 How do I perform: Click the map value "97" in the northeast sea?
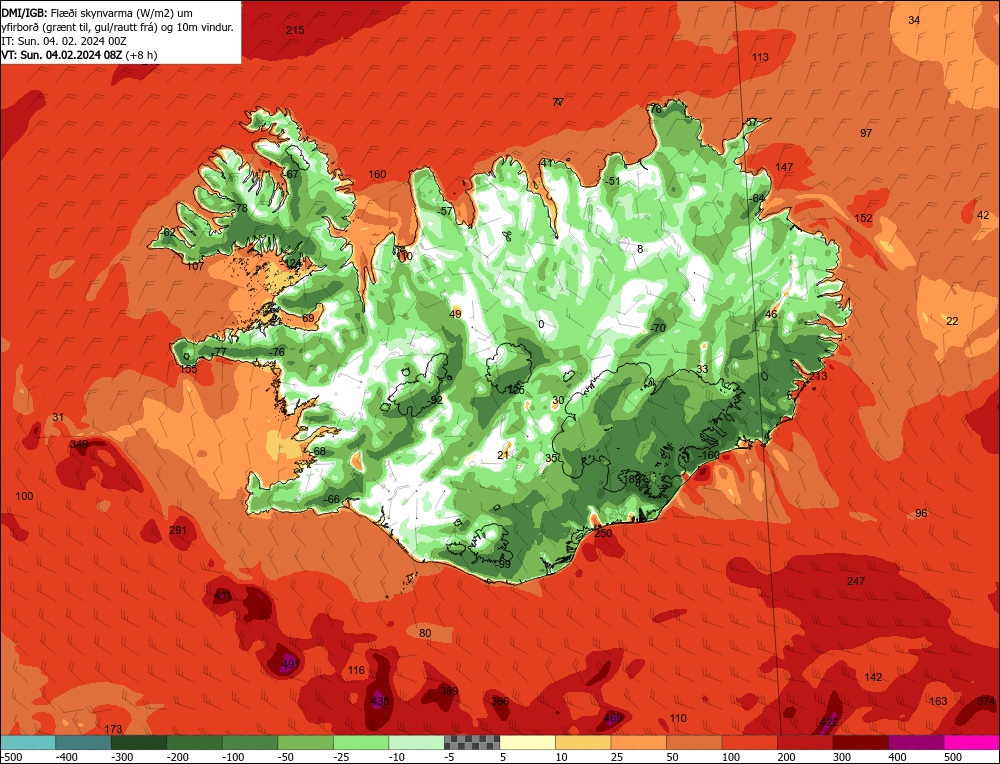866,133
